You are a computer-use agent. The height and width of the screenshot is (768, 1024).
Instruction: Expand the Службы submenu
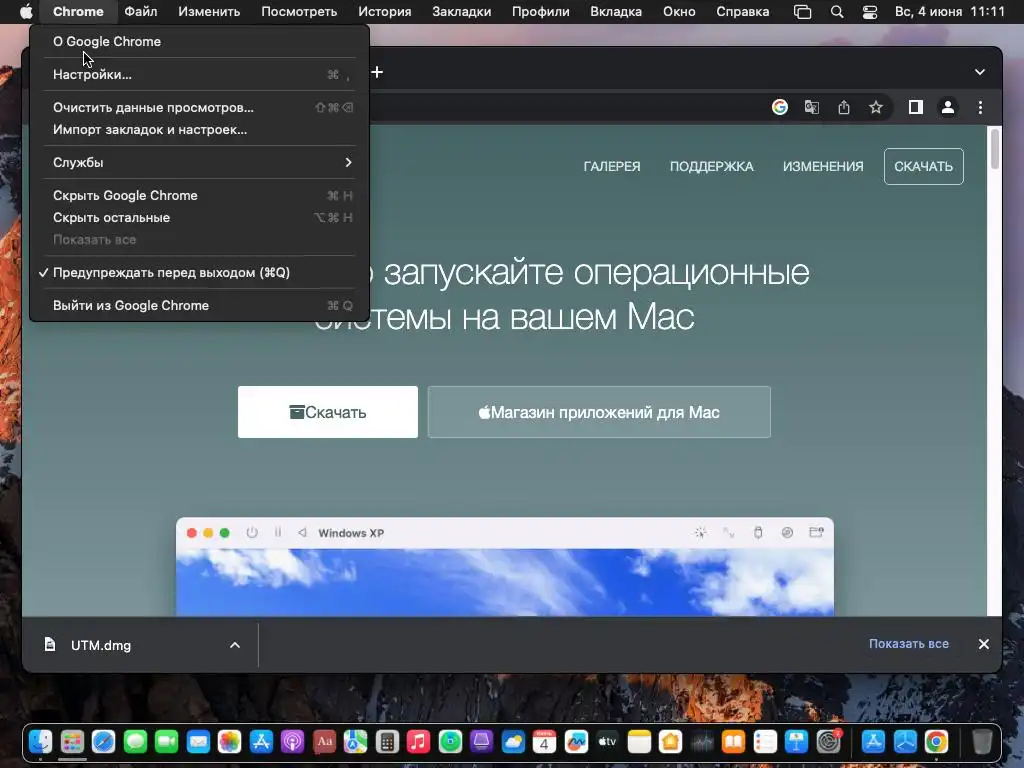[x=199, y=162]
